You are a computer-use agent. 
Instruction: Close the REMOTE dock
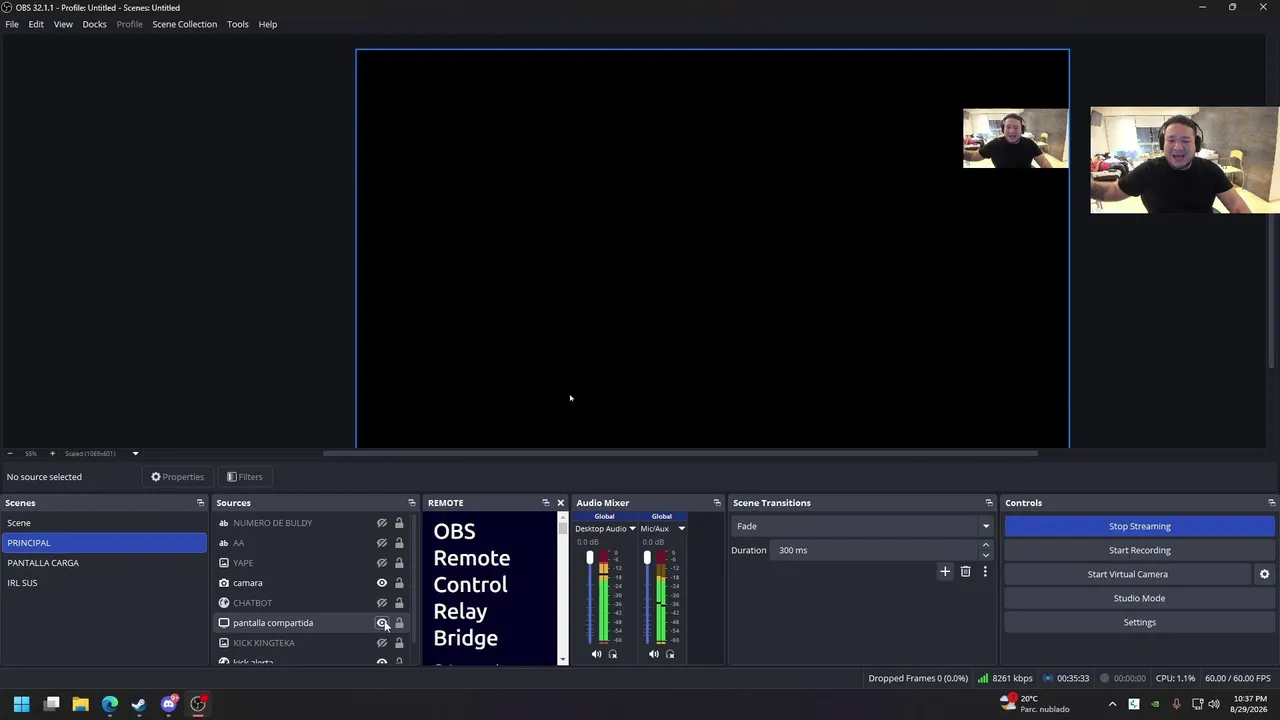pyautogui.click(x=560, y=503)
